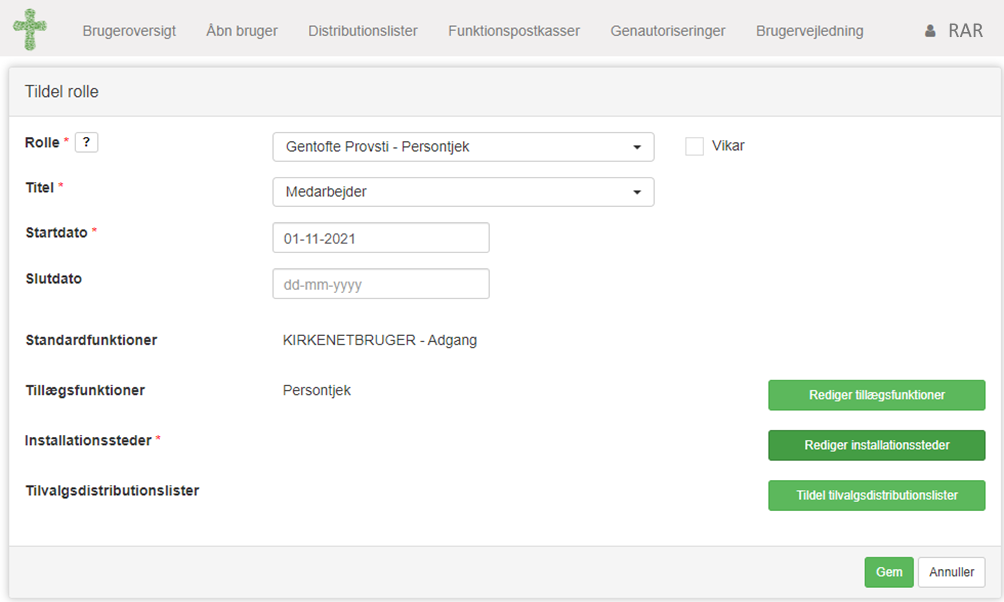Navigate to Funktionspostkasser
The height and width of the screenshot is (602, 1004).
(x=514, y=31)
